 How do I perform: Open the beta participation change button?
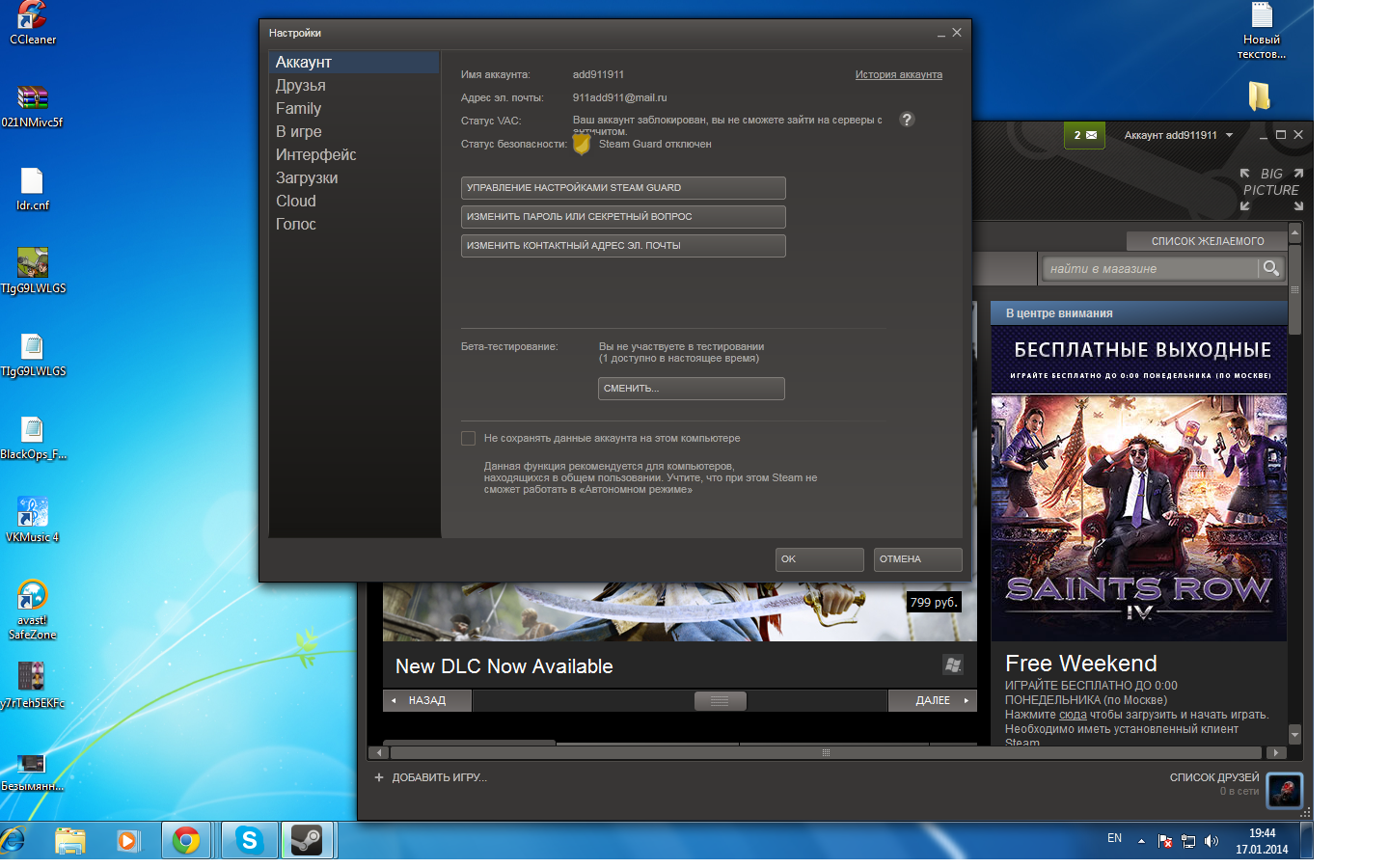pyautogui.click(x=691, y=389)
